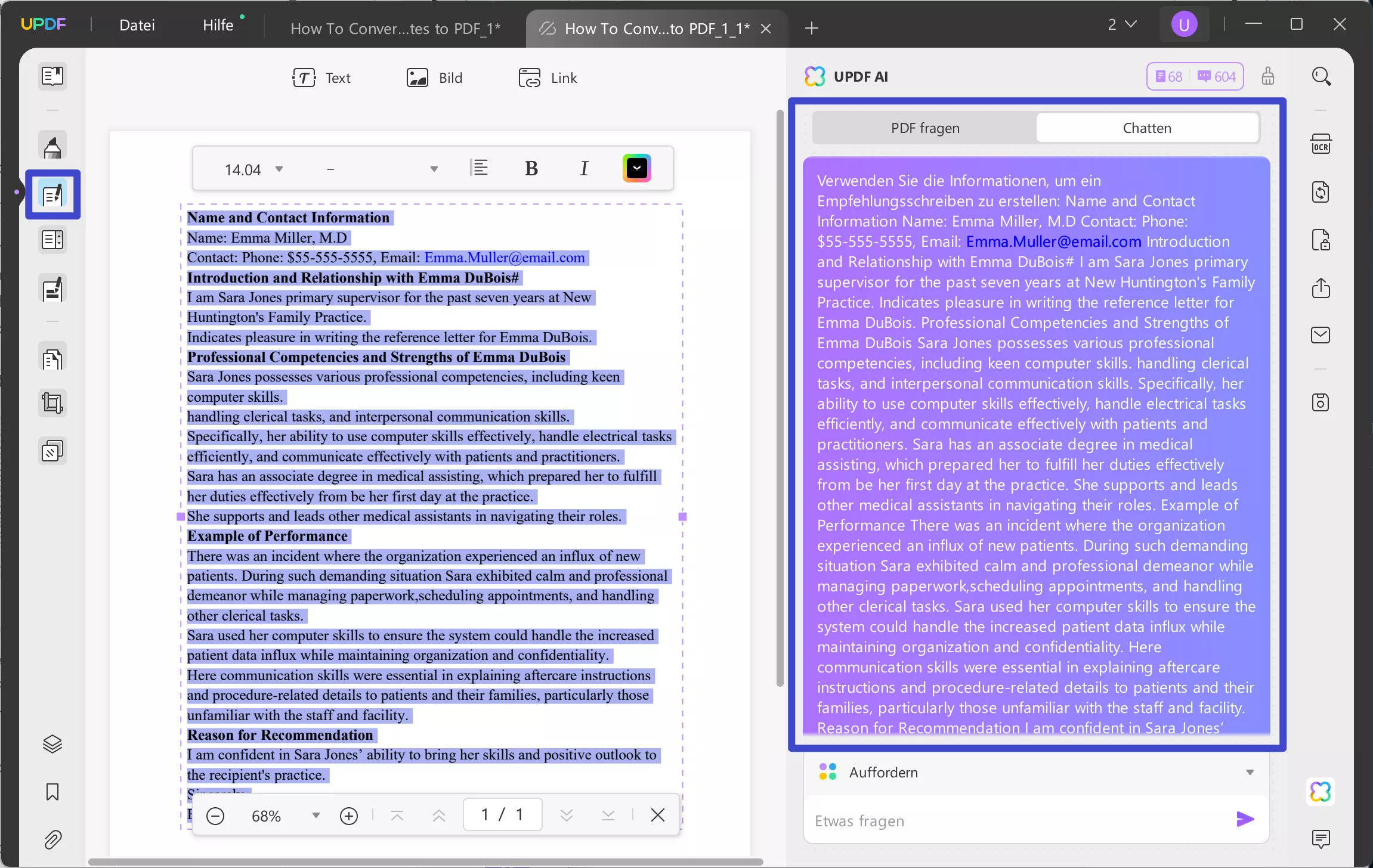Switch to How To Conver...tes to PDF_1 tab
The height and width of the screenshot is (868, 1373).
point(395,28)
